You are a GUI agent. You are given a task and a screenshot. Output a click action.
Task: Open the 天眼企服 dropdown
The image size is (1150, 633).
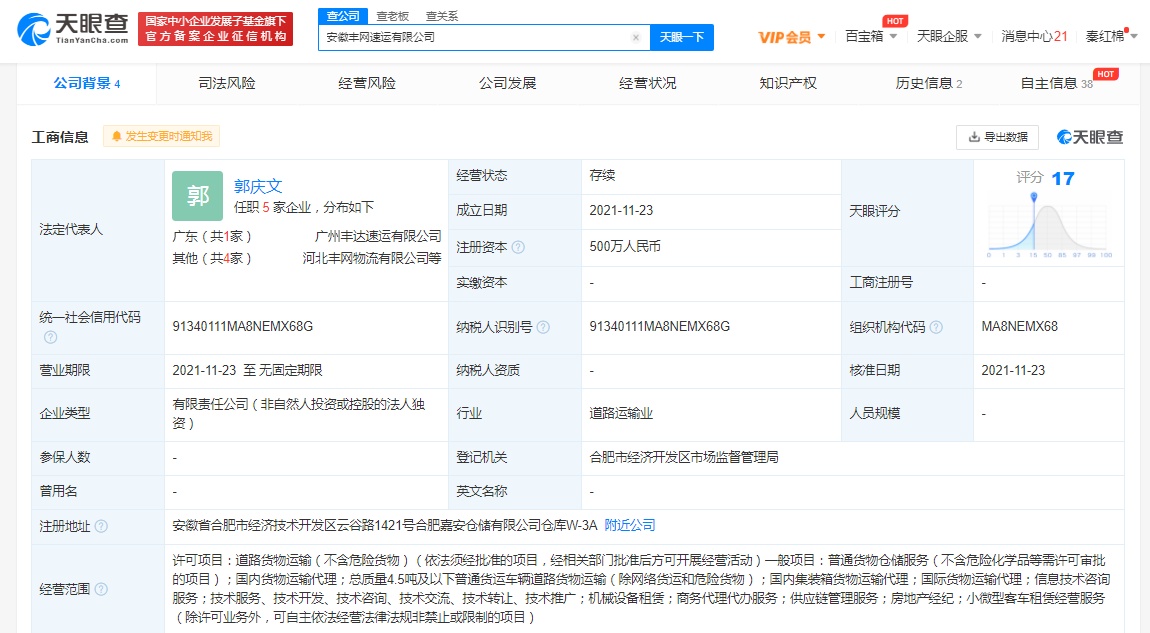click(948, 36)
